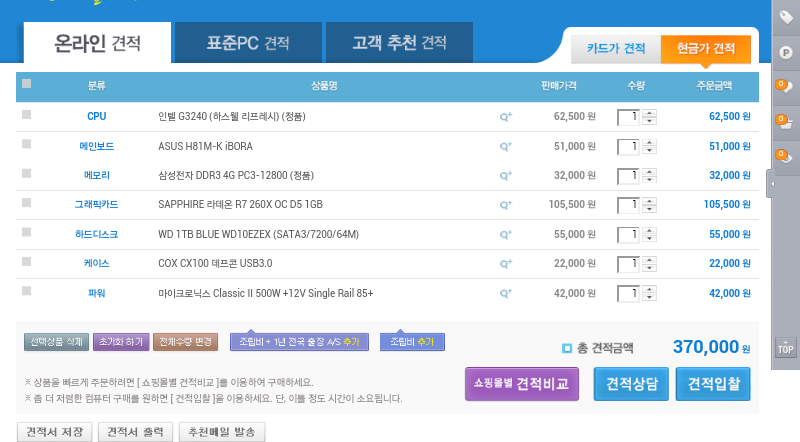Check the 메모리 row checkbox
This screenshot has height=442, width=800.
tap(27, 174)
